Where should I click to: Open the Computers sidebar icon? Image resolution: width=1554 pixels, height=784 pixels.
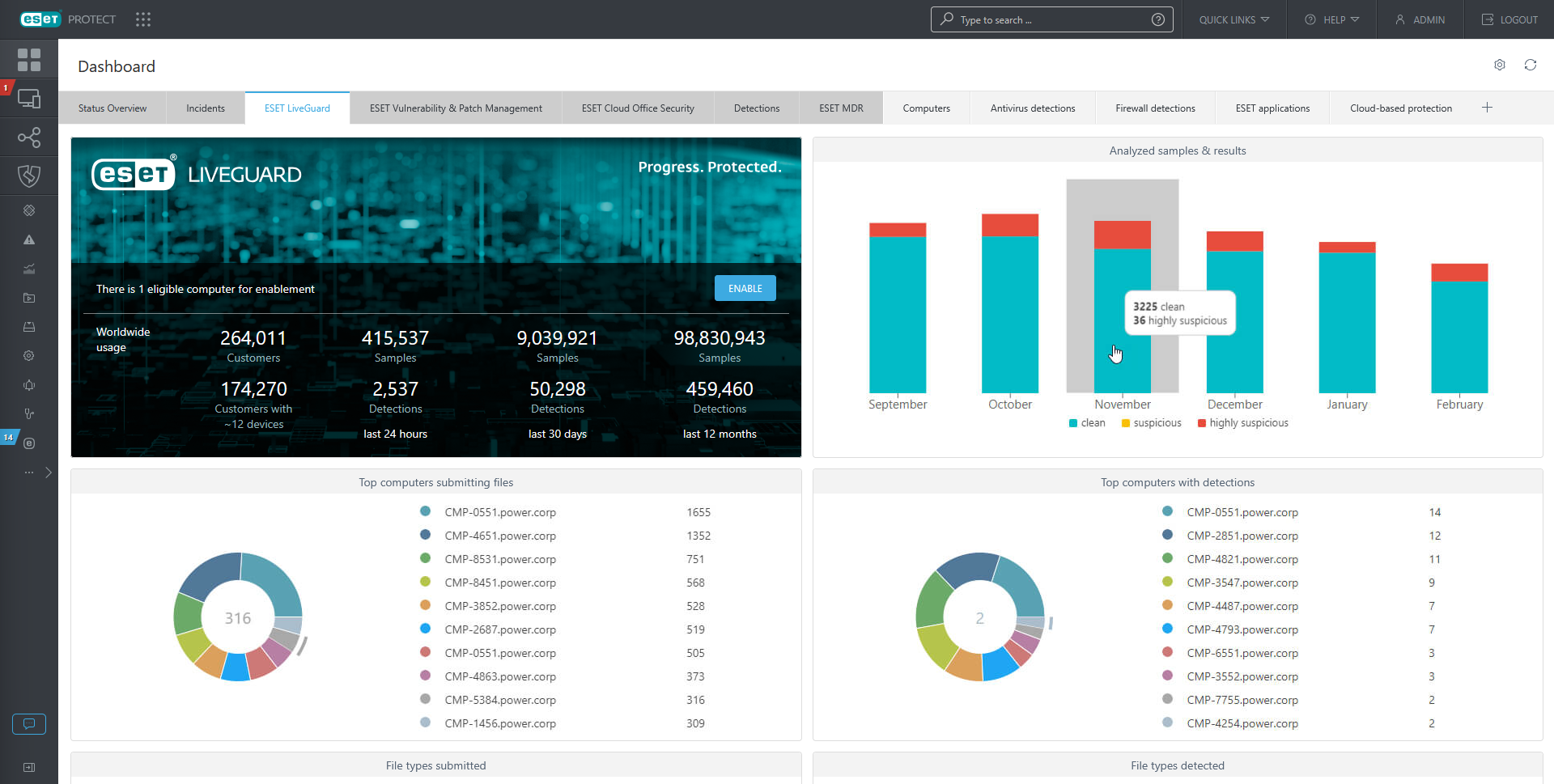(29, 99)
